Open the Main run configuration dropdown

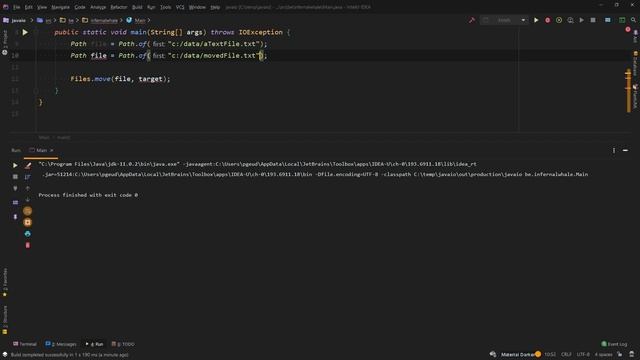(x=504, y=20)
